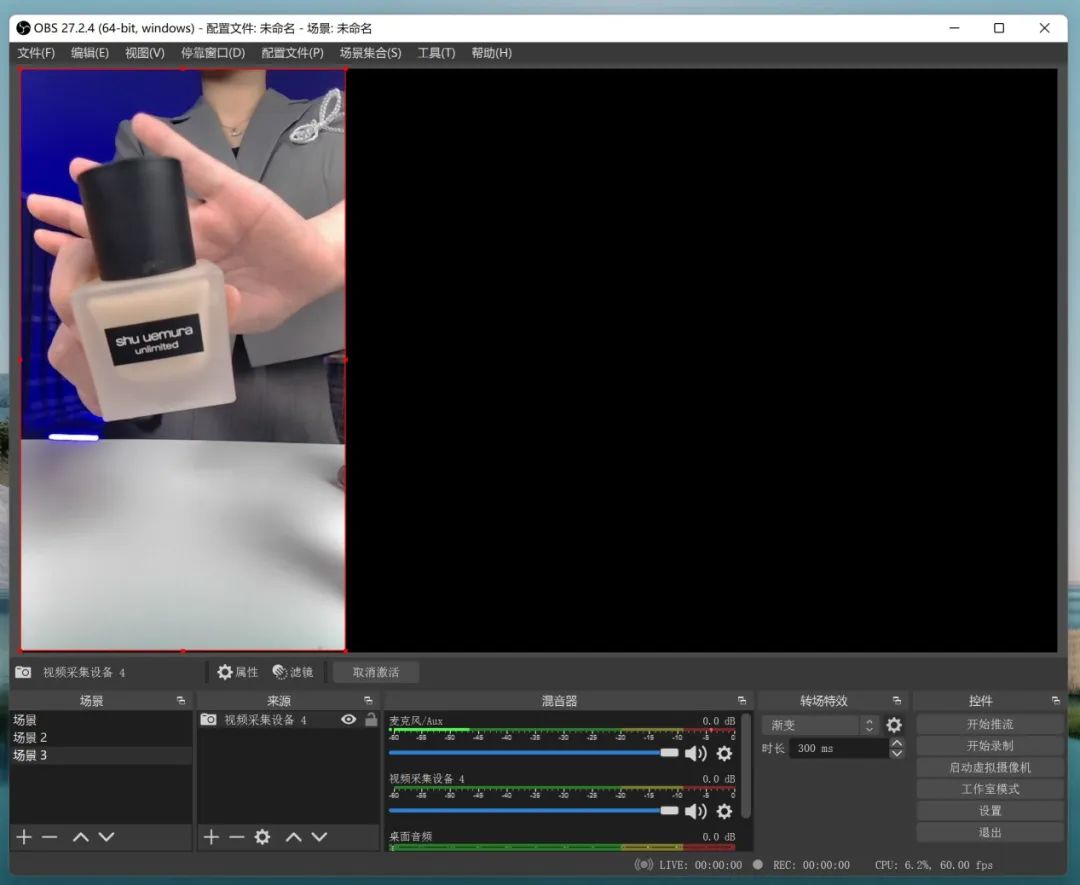Select 场景 3 in the scenes list
Image resolution: width=1080 pixels, height=885 pixels.
(x=101, y=756)
